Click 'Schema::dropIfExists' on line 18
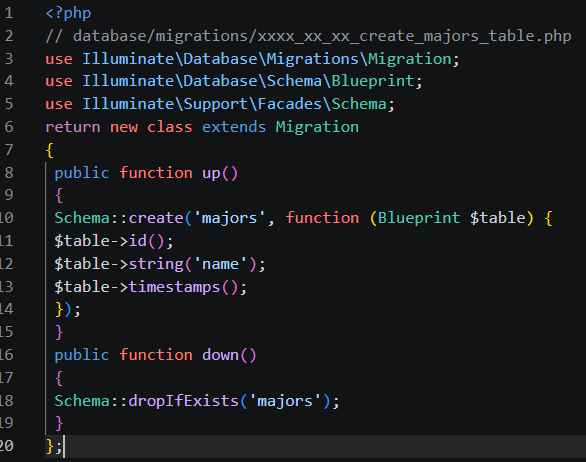 (146, 401)
